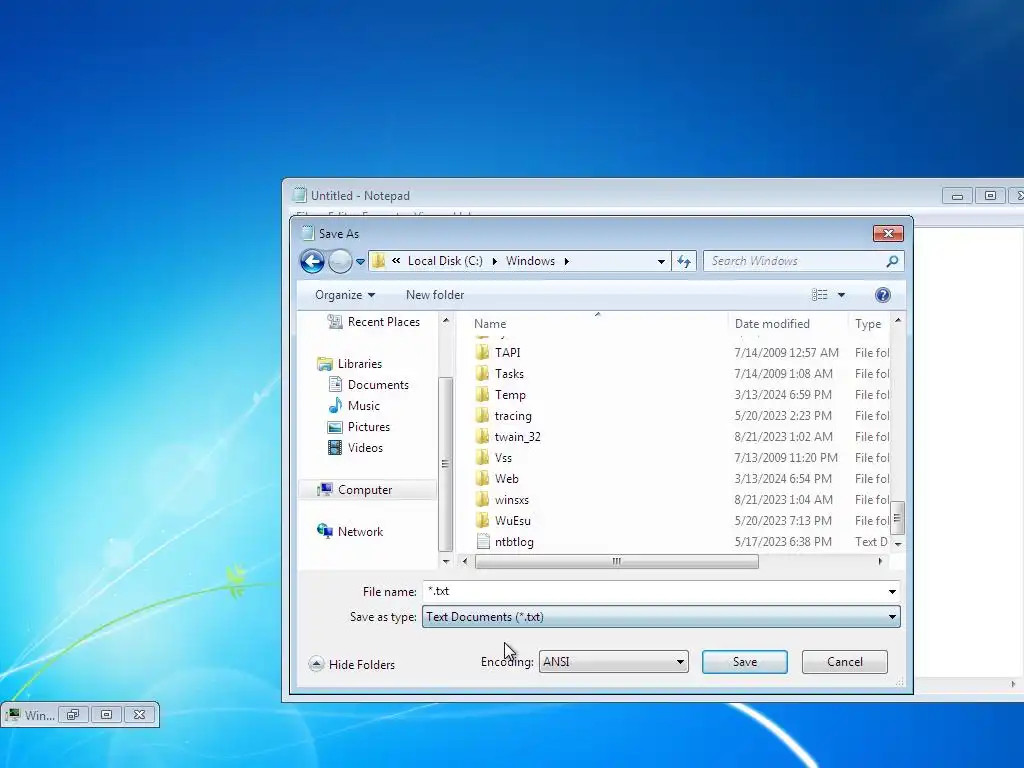1024x768 pixels.
Task: Click the Web folder icon
Action: point(482,479)
